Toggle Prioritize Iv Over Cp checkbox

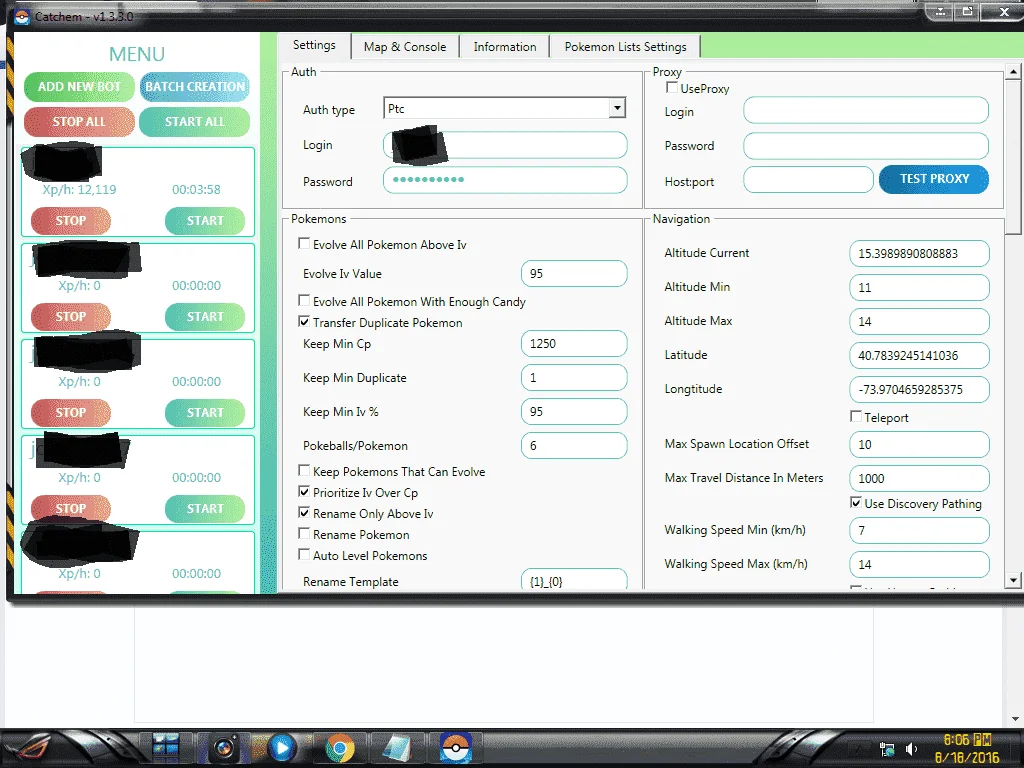[x=304, y=491]
